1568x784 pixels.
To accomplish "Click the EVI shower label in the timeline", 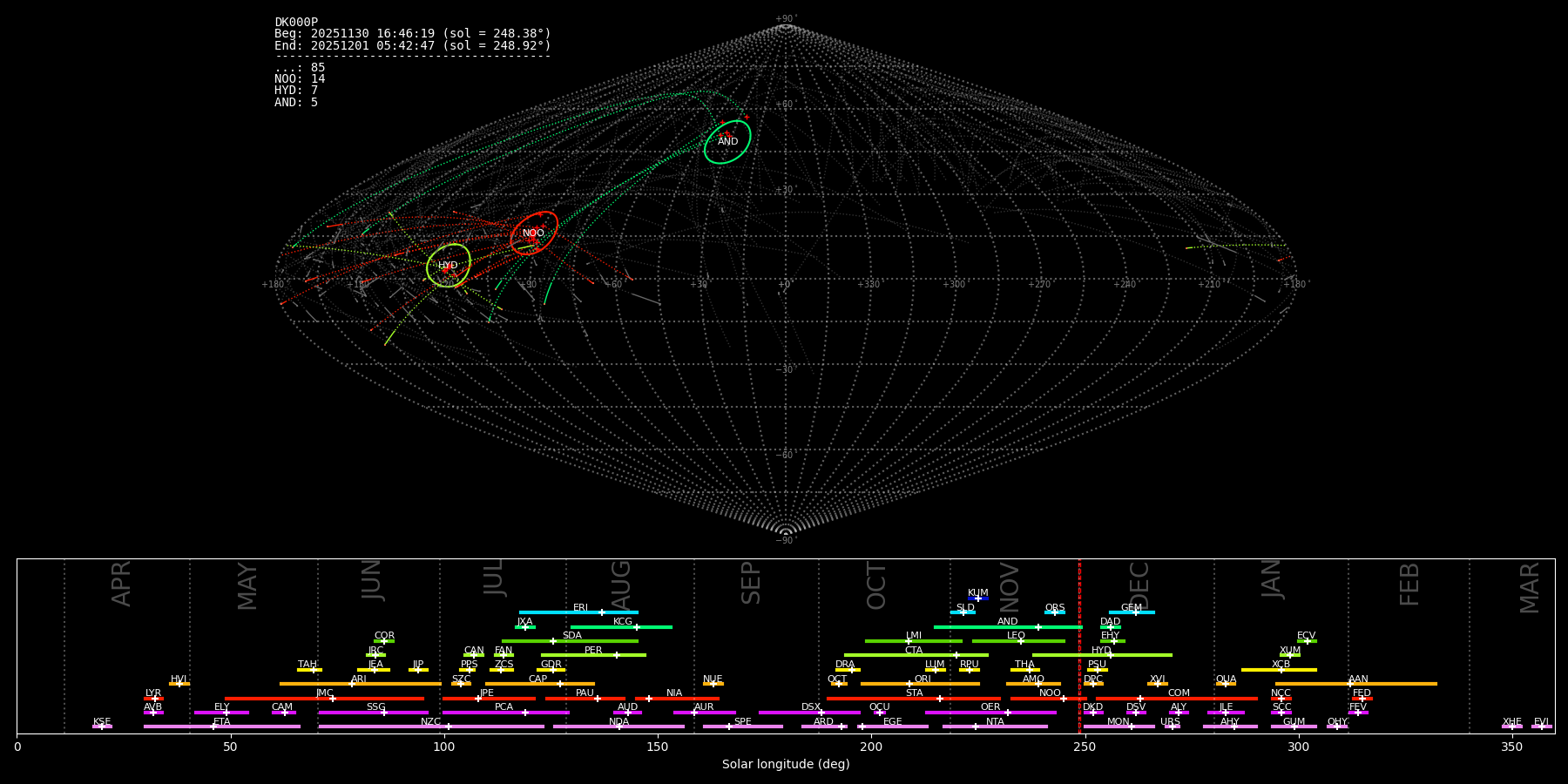I will point(1541,722).
